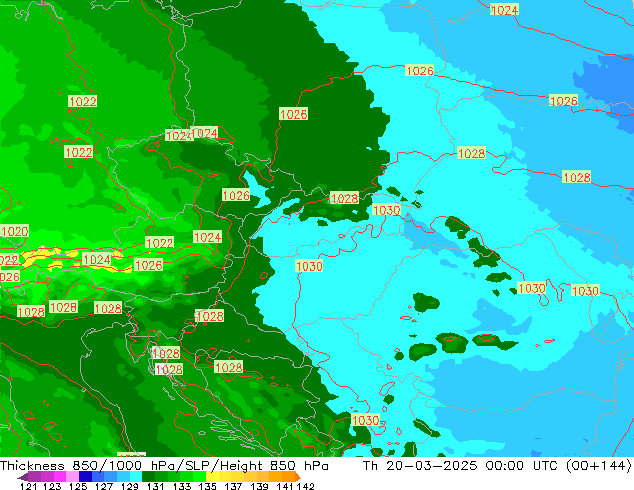Click the date 20-03-2025
The height and width of the screenshot is (490, 634).
coord(432,466)
